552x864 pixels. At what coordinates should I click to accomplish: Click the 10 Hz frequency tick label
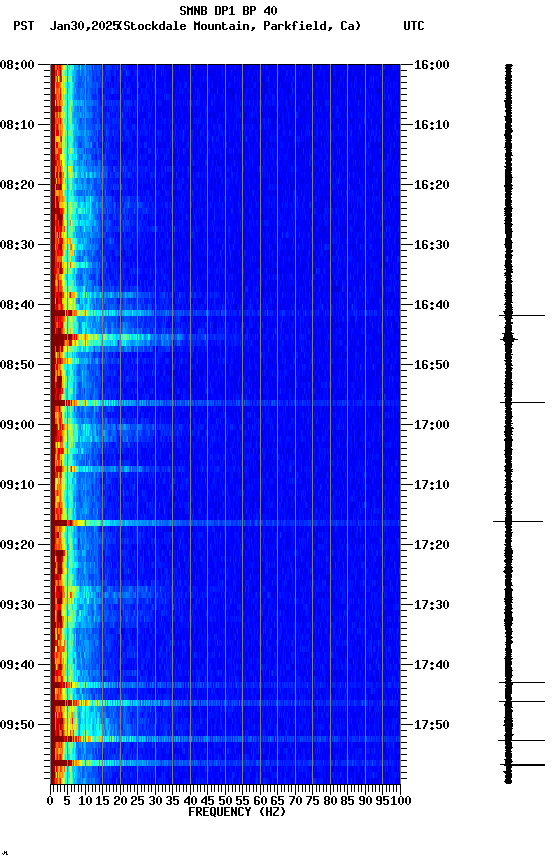pos(85,801)
